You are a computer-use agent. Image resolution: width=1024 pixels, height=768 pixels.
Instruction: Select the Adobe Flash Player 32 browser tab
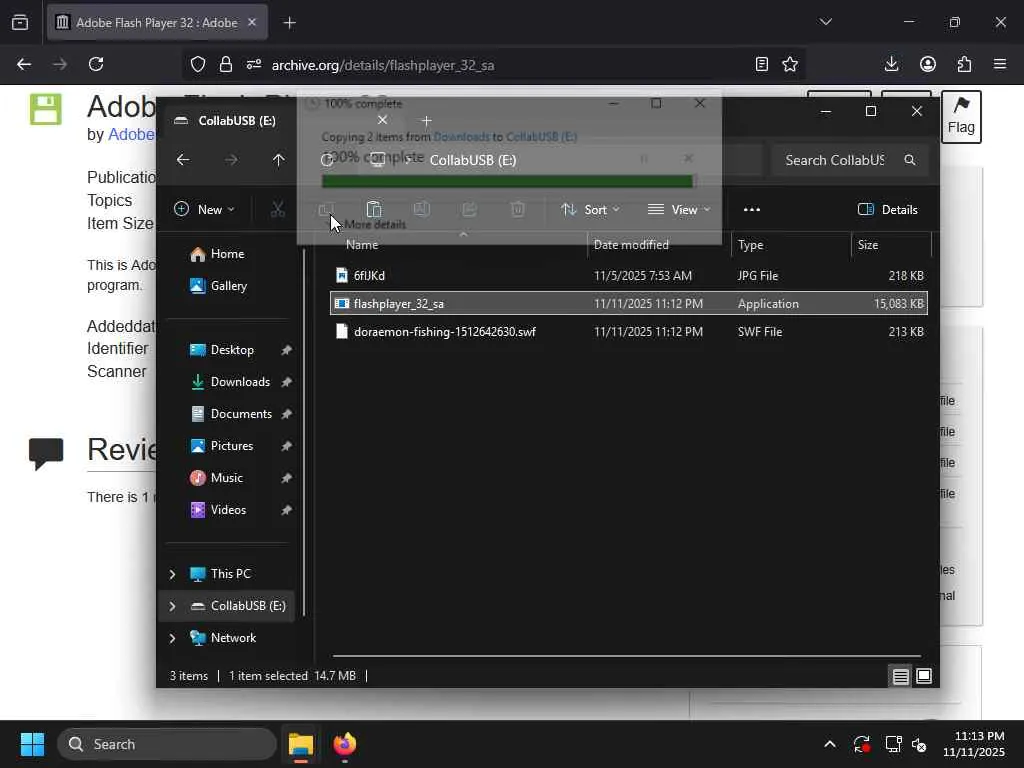coord(157,23)
